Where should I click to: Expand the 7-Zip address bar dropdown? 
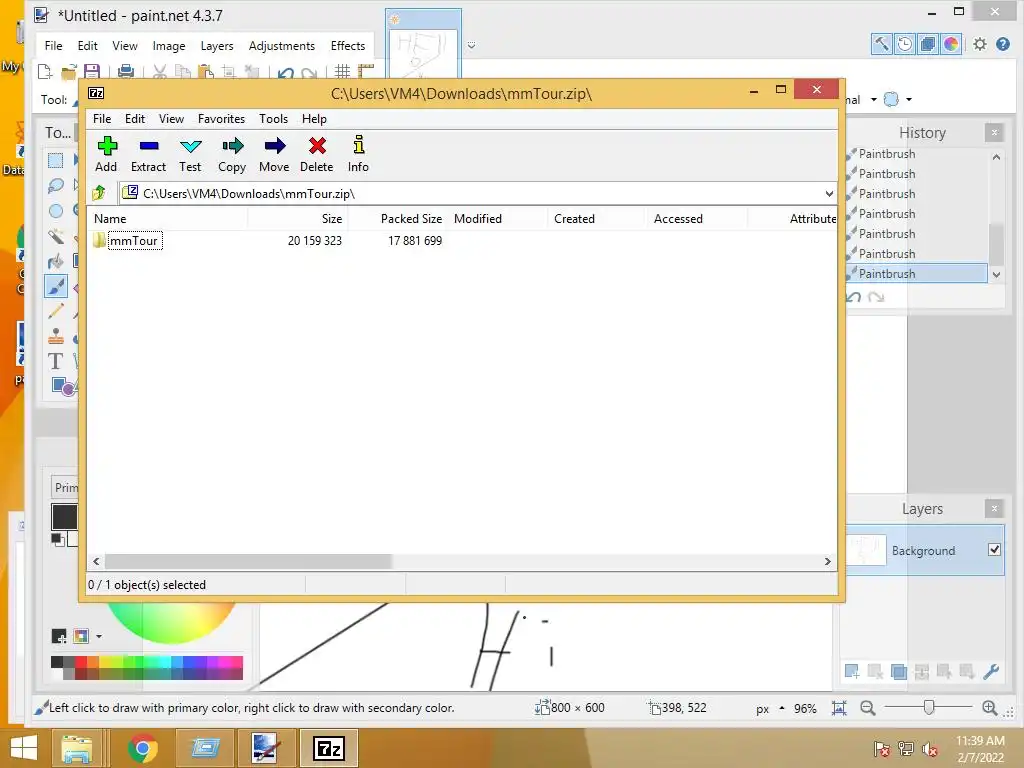(x=829, y=193)
